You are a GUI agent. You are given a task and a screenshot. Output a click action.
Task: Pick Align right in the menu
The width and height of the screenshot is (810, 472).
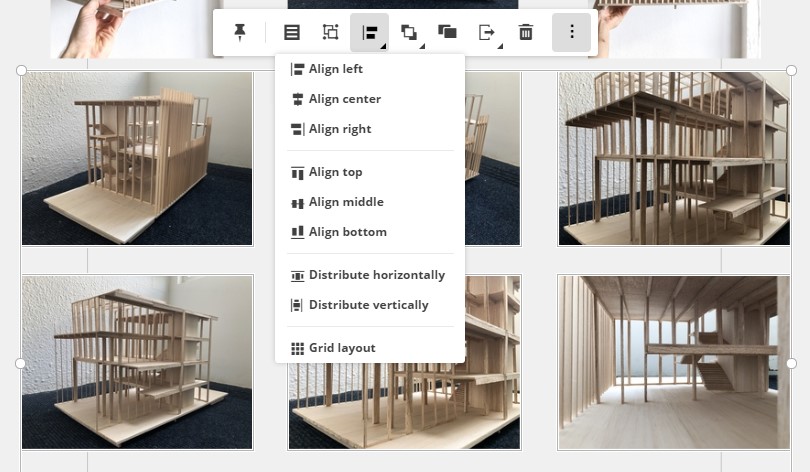click(x=339, y=129)
